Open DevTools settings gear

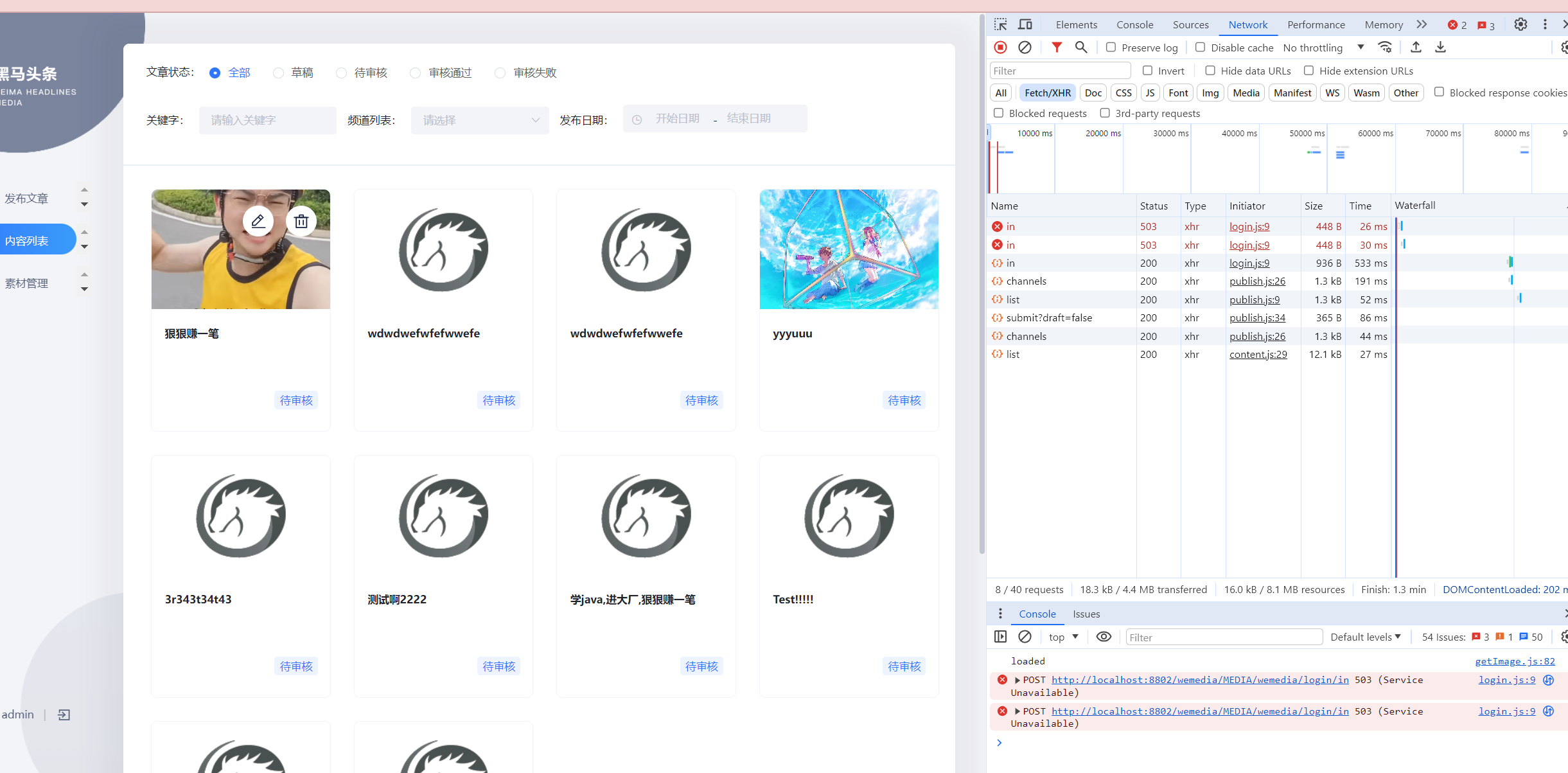click(1520, 24)
